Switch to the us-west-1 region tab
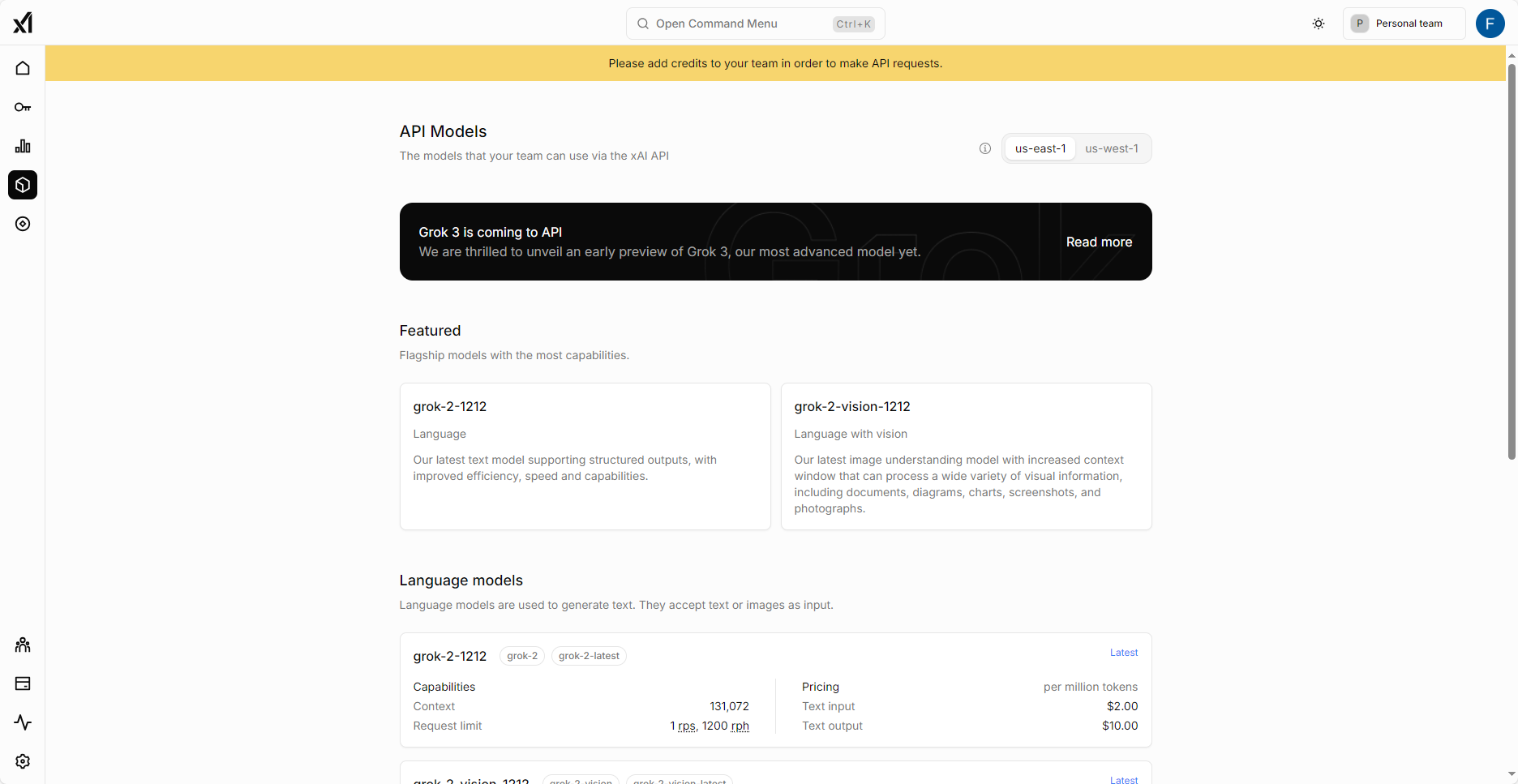The image size is (1518, 784). 1112,148
